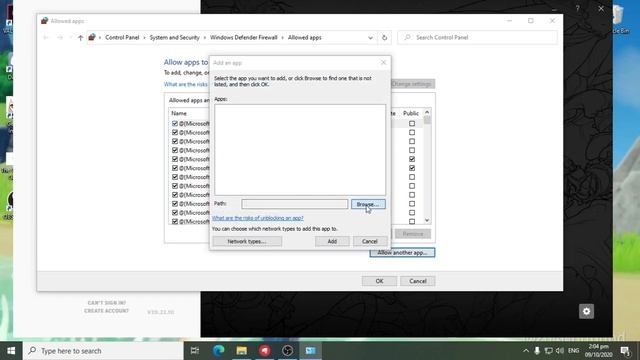Uncheck the fifth row's Public checkbox
The height and width of the screenshot is (360, 640).
click(x=412, y=159)
